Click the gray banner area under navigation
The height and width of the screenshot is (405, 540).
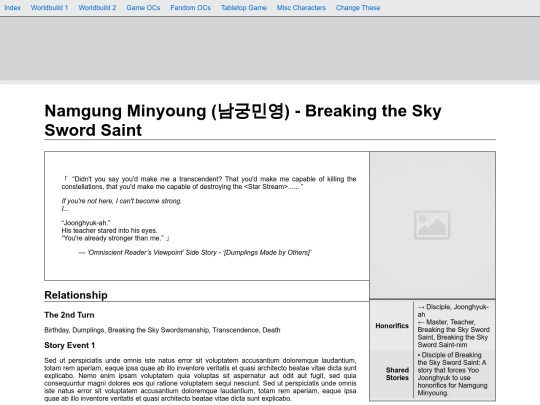tap(270, 49)
